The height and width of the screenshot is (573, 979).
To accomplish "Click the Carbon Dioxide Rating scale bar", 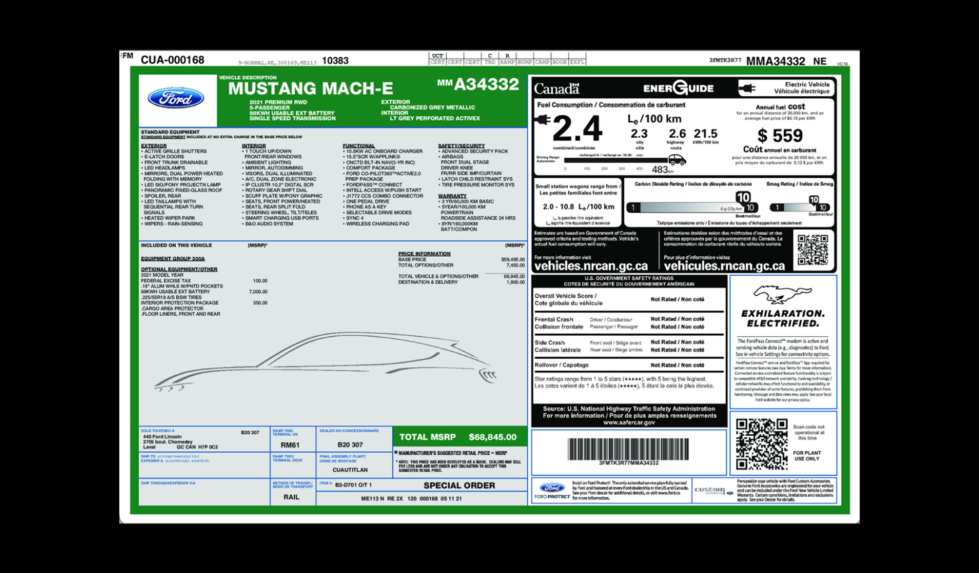I will [x=693, y=207].
